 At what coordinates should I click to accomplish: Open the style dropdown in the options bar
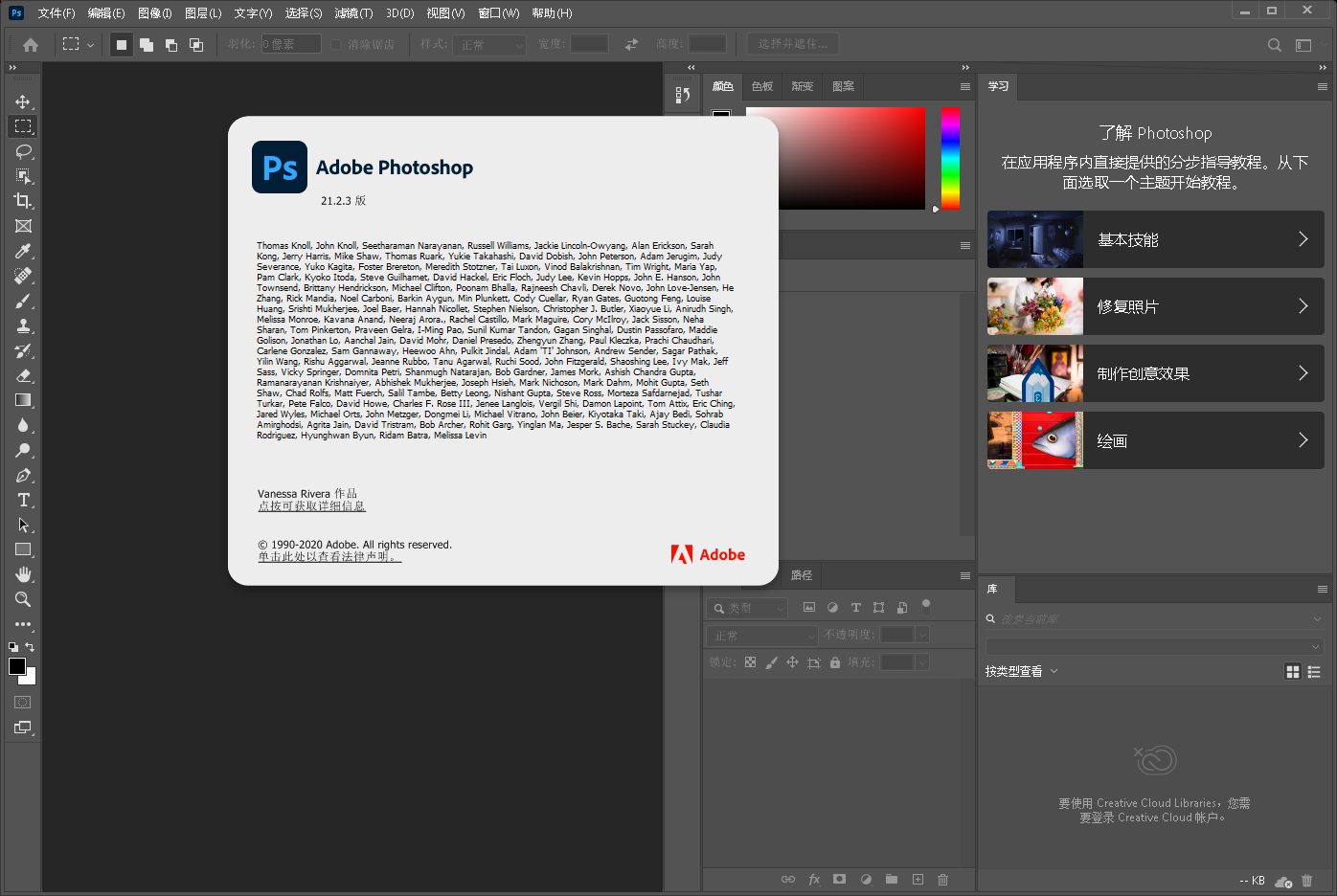[489, 44]
